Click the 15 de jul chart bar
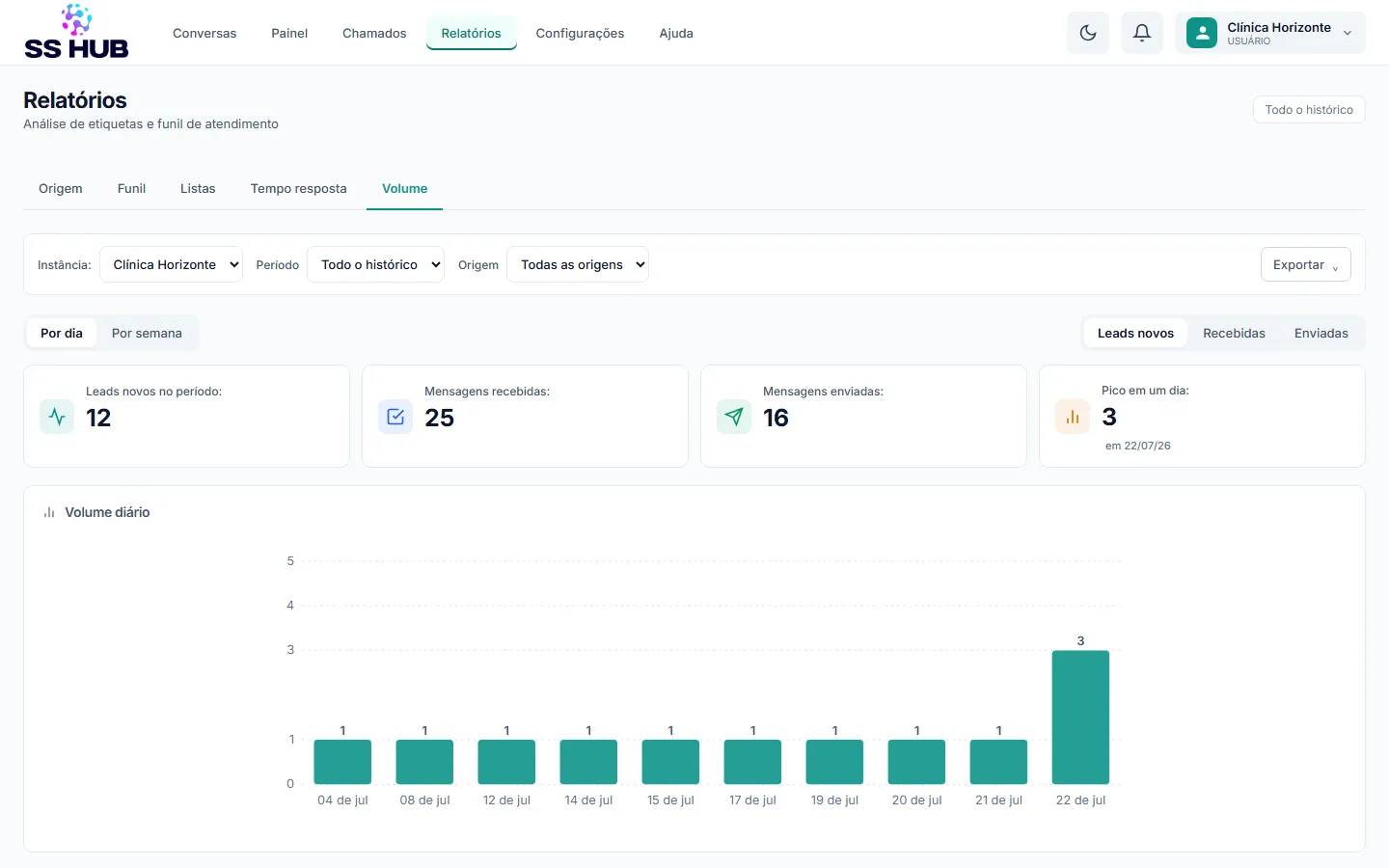Viewport: 1389px width, 868px height. (x=670, y=762)
